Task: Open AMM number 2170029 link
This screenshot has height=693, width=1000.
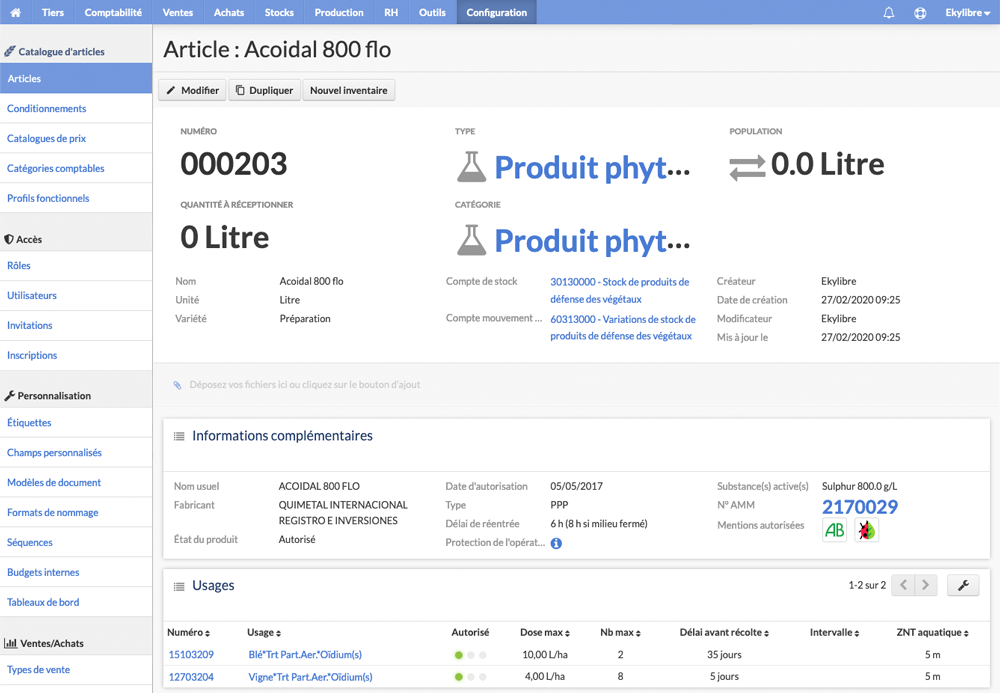Action: [x=860, y=507]
